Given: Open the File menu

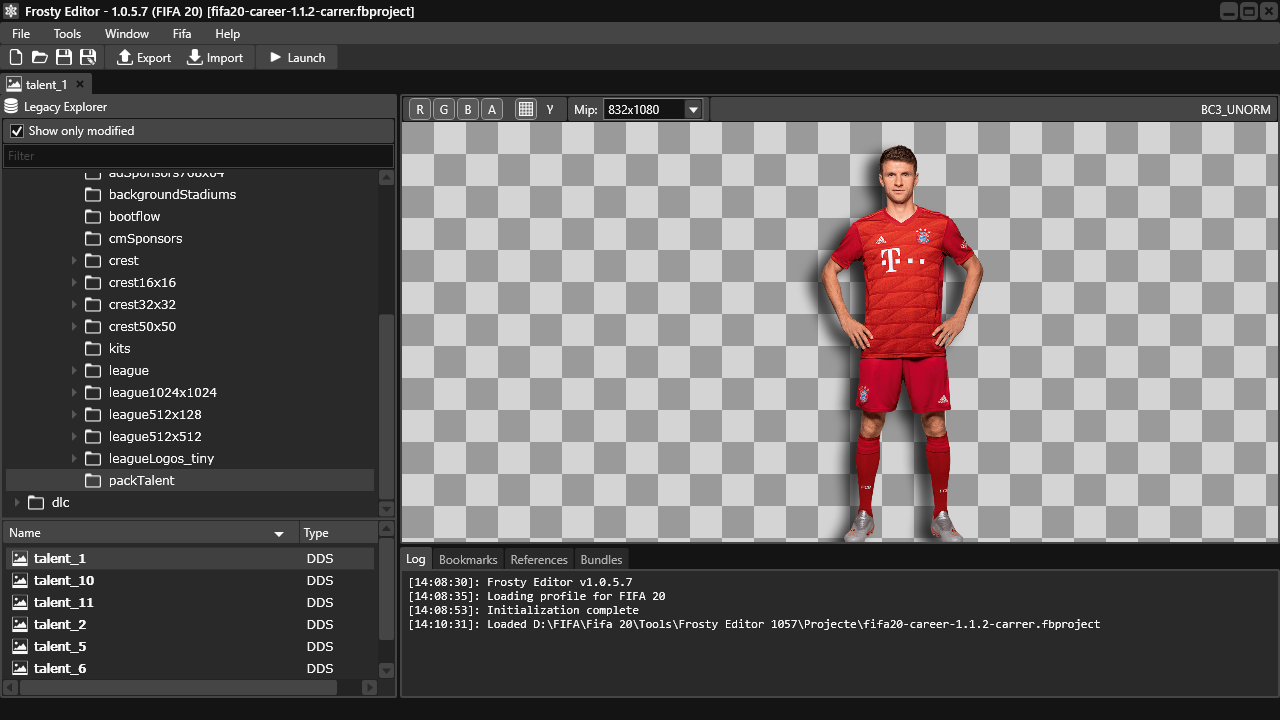Looking at the screenshot, I should 21,34.
